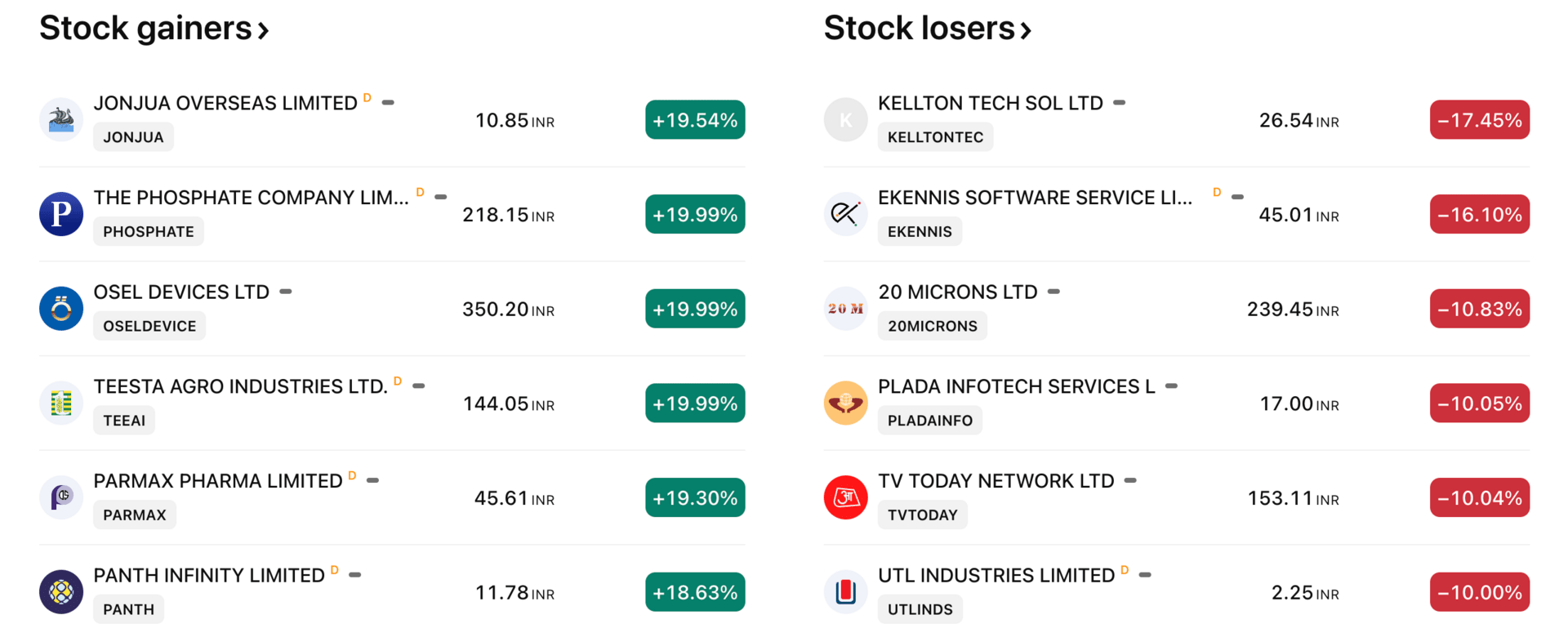Click the 20 Microns logo icon

pos(845,309)
